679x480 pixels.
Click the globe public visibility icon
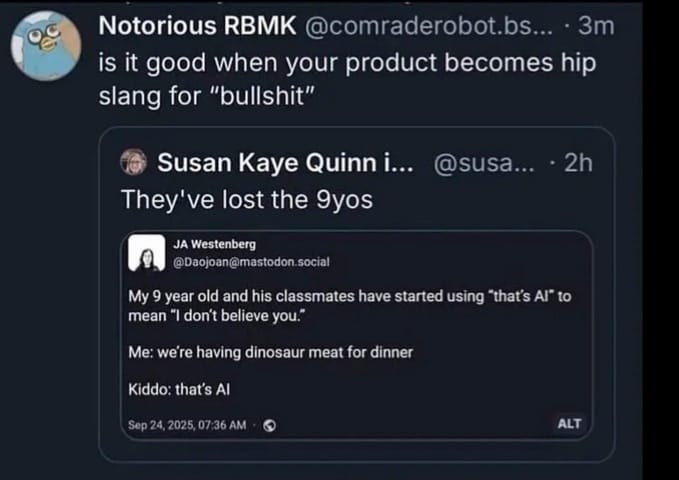[x=269, y=424]
